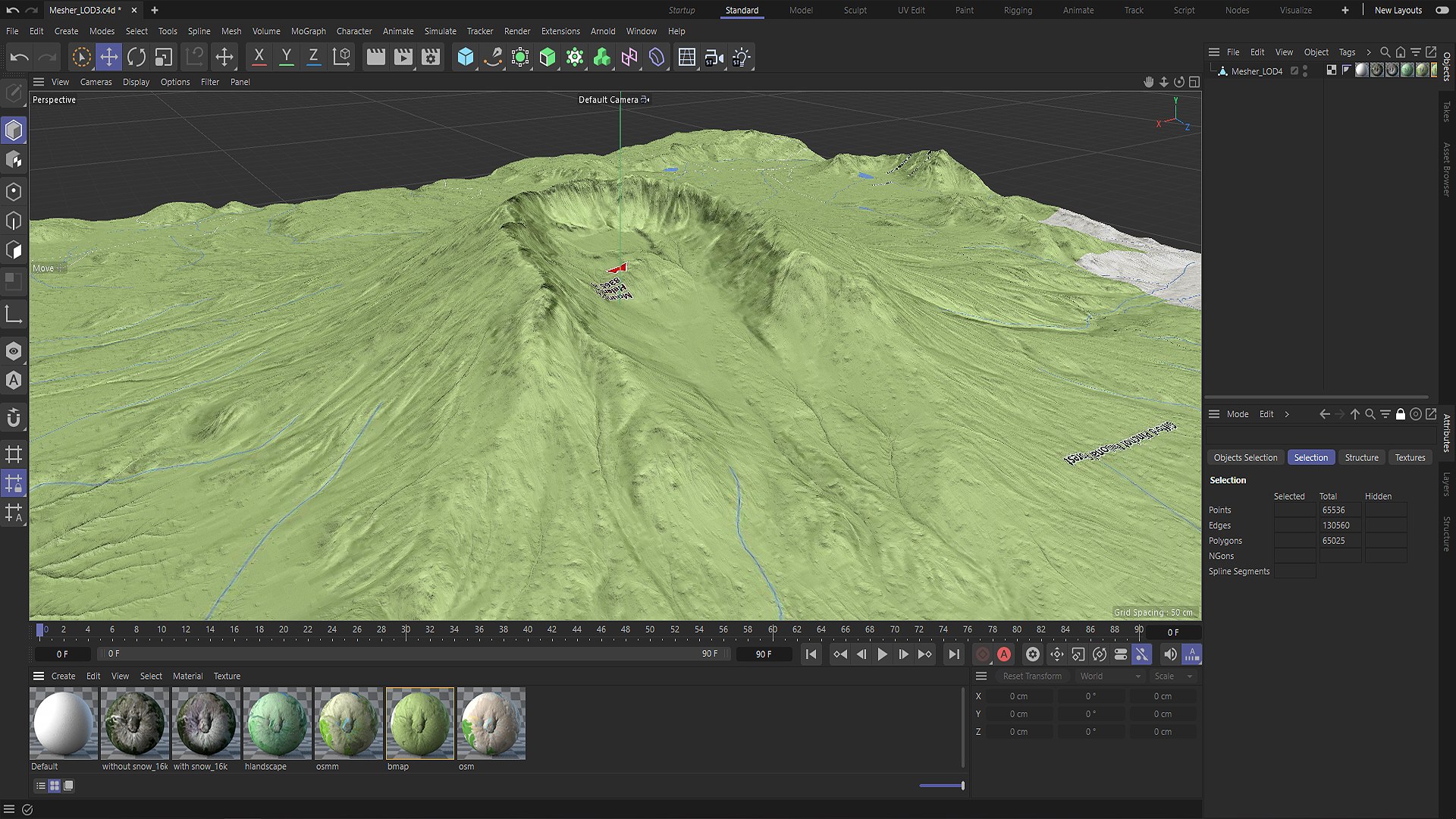Click the Bend deformer icon
Screen dimensions: 1456x819
coord(657,57)
